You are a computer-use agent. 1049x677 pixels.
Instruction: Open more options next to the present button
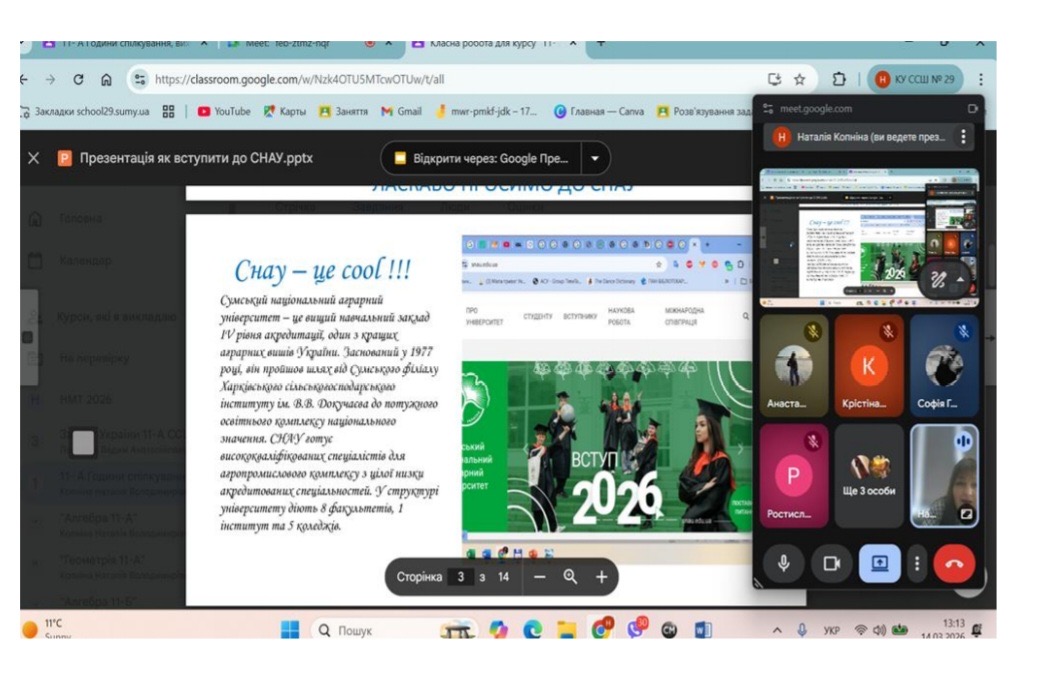click(x=916, y=563)
